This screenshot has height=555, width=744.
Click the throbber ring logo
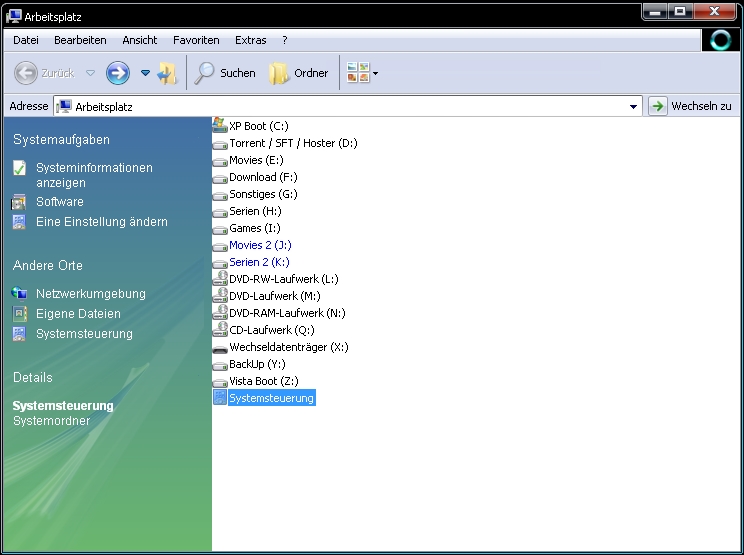[720, 40]
